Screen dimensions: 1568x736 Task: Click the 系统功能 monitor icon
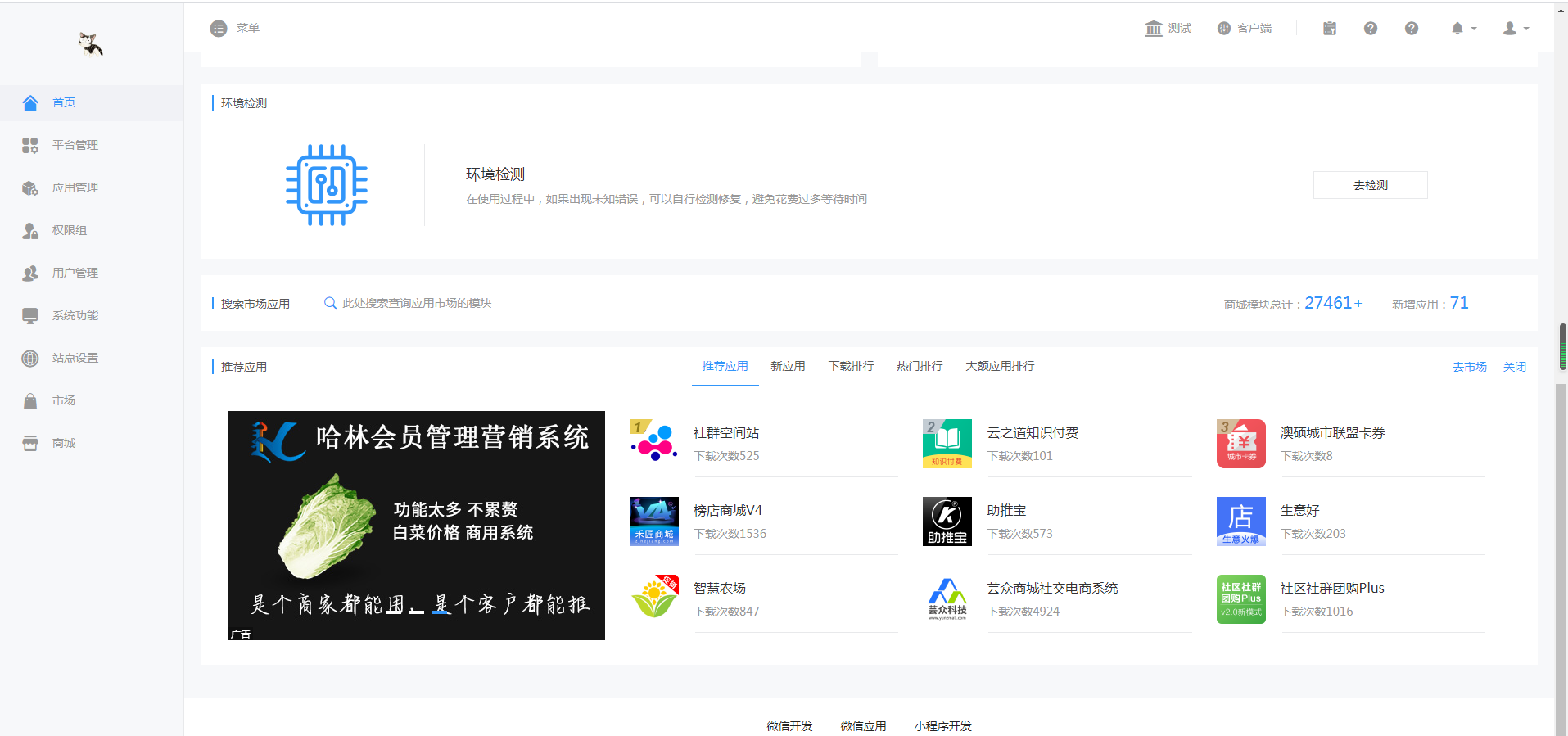[x=30, y=316]
